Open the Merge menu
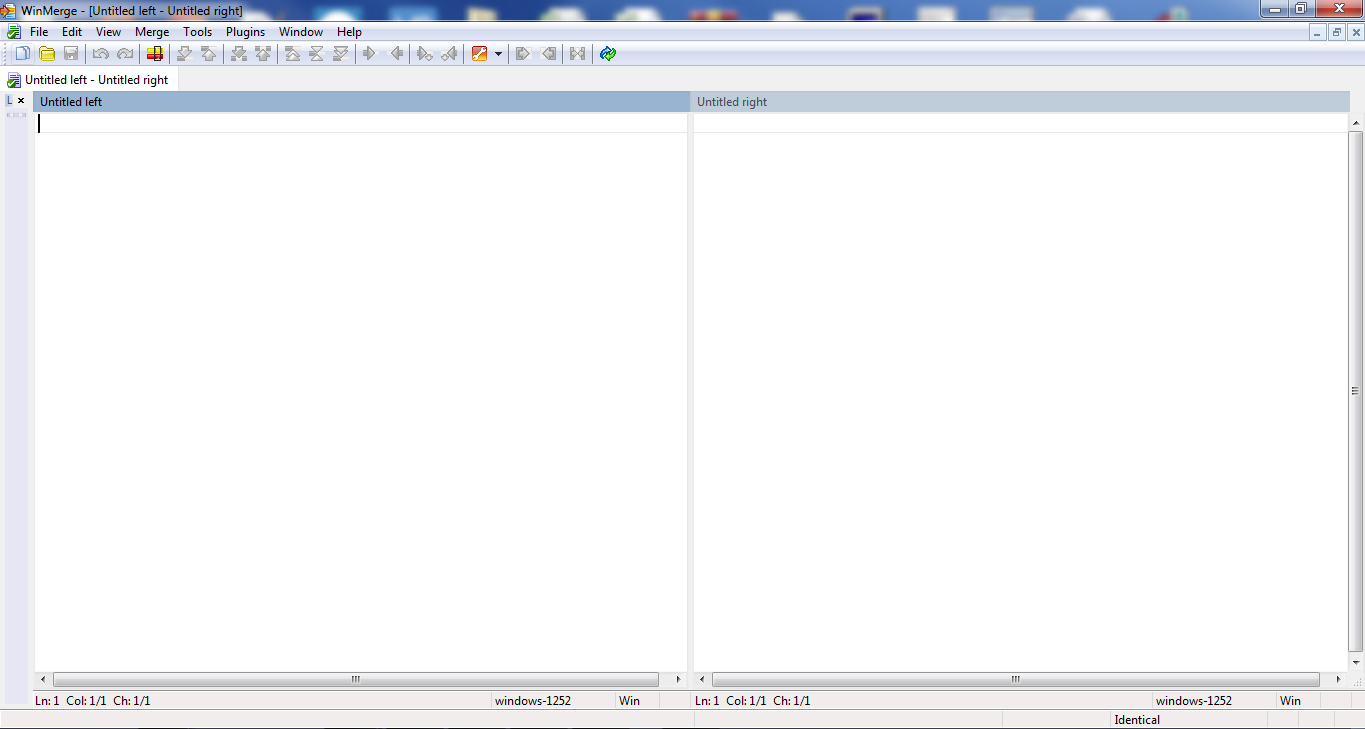The height and width of the screenshot is (729, 1365). pyautogui.click(x=152, y=32)
